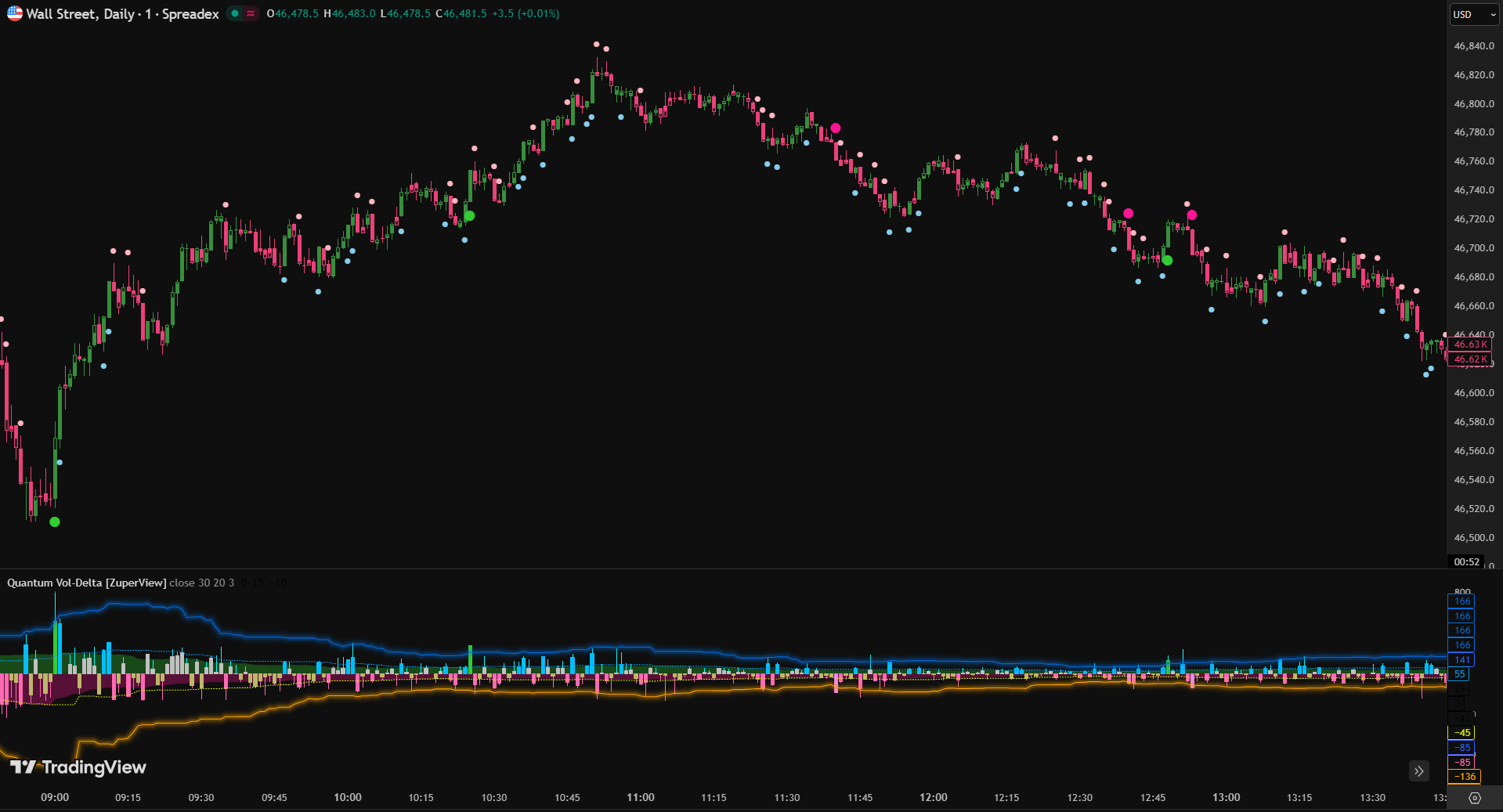Click the 46.63 K price label
This screenshot has width=1503, height=812.
click(1469, 345)
